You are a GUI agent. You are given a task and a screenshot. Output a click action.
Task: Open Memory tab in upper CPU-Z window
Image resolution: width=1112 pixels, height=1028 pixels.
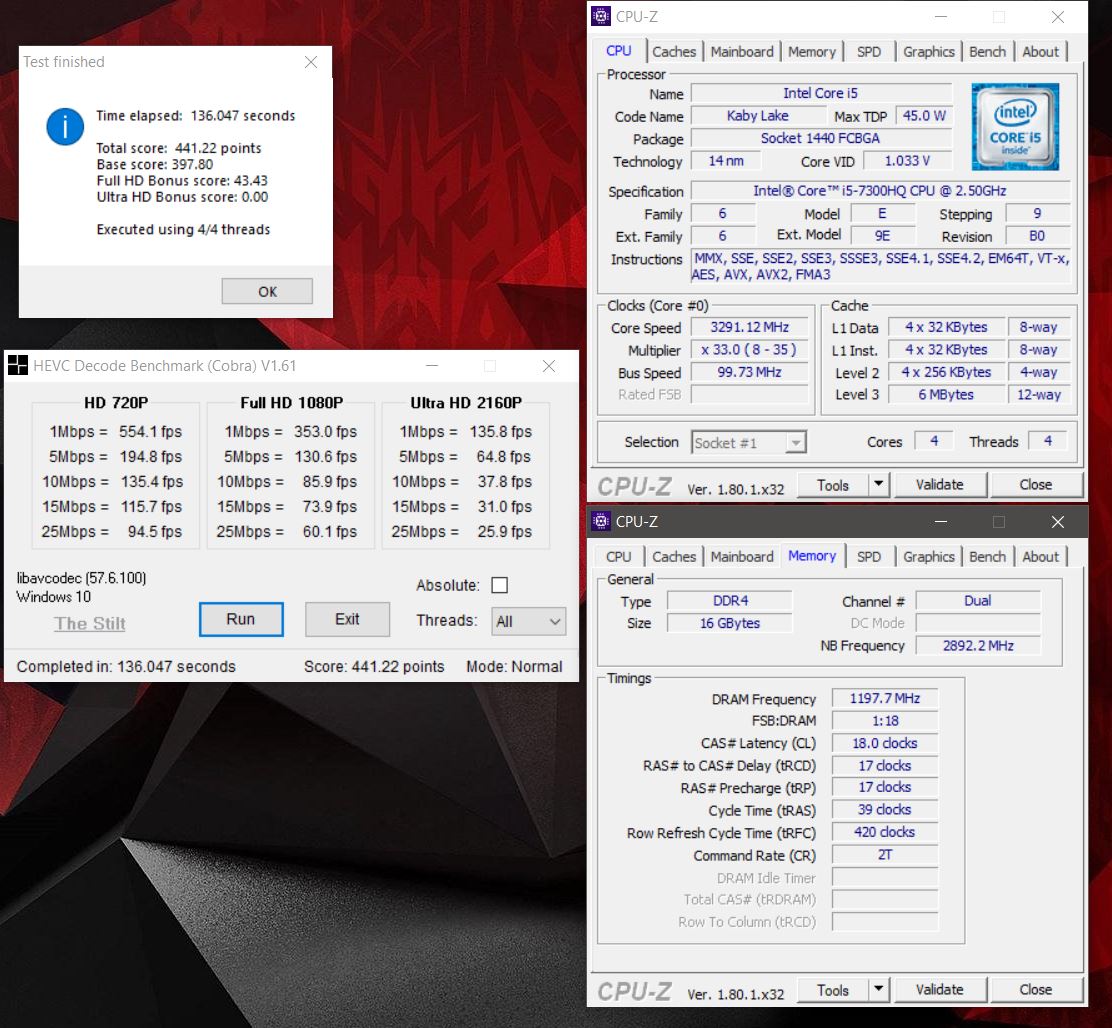click(811, 52)
